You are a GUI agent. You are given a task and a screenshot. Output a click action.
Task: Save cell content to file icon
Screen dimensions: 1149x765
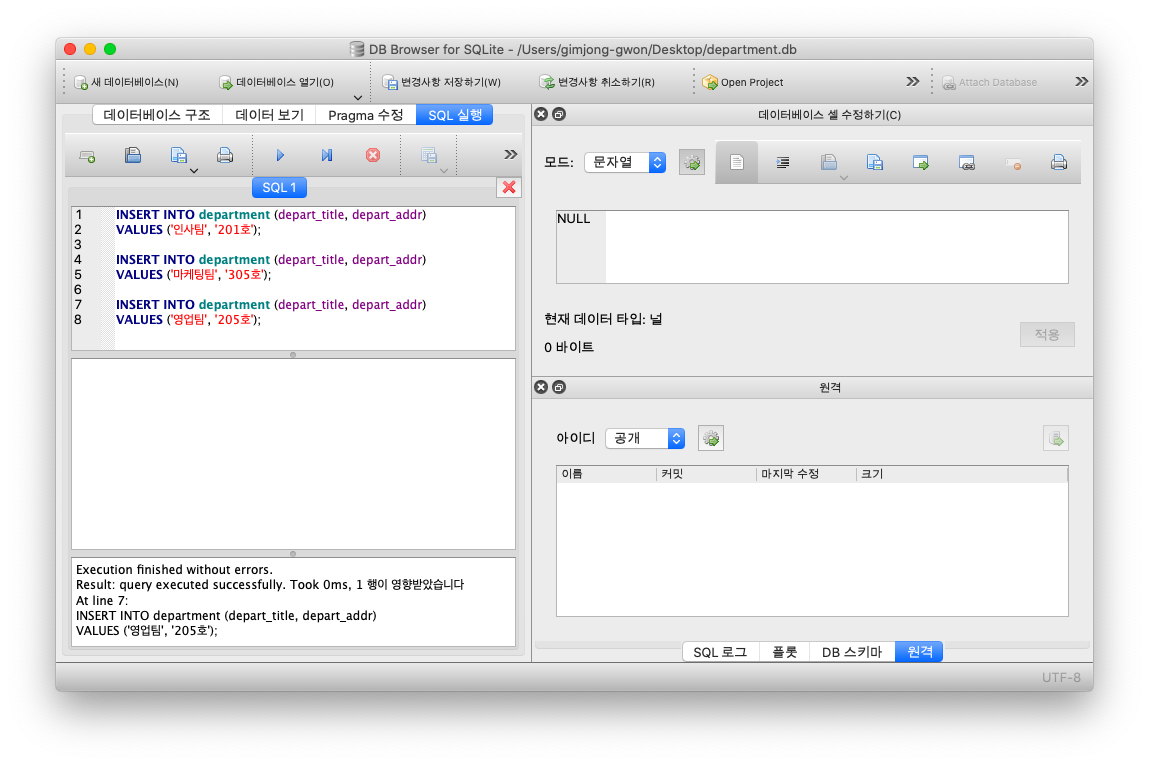[x=874, y=163]
